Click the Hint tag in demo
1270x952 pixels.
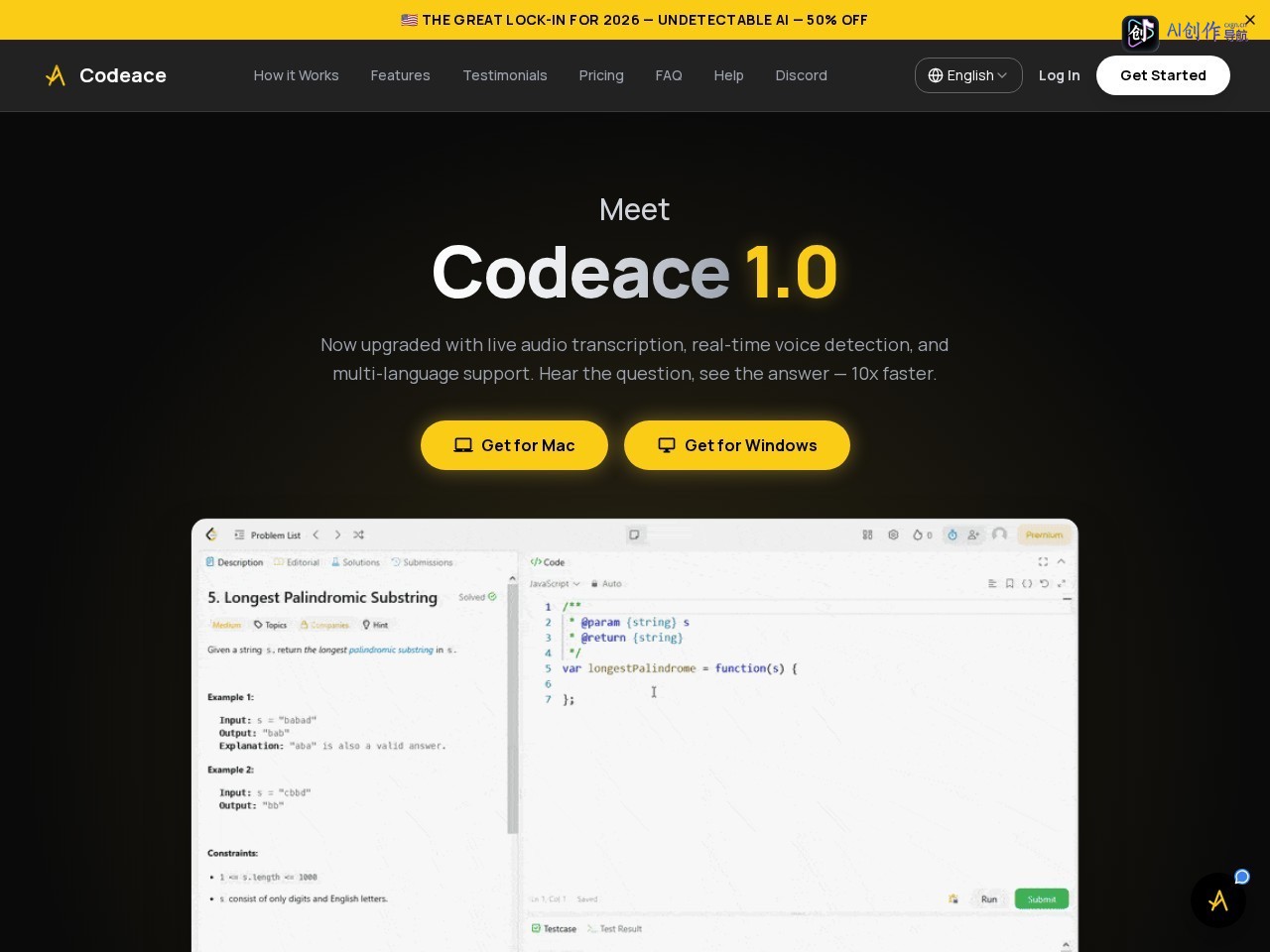point(375,625)
